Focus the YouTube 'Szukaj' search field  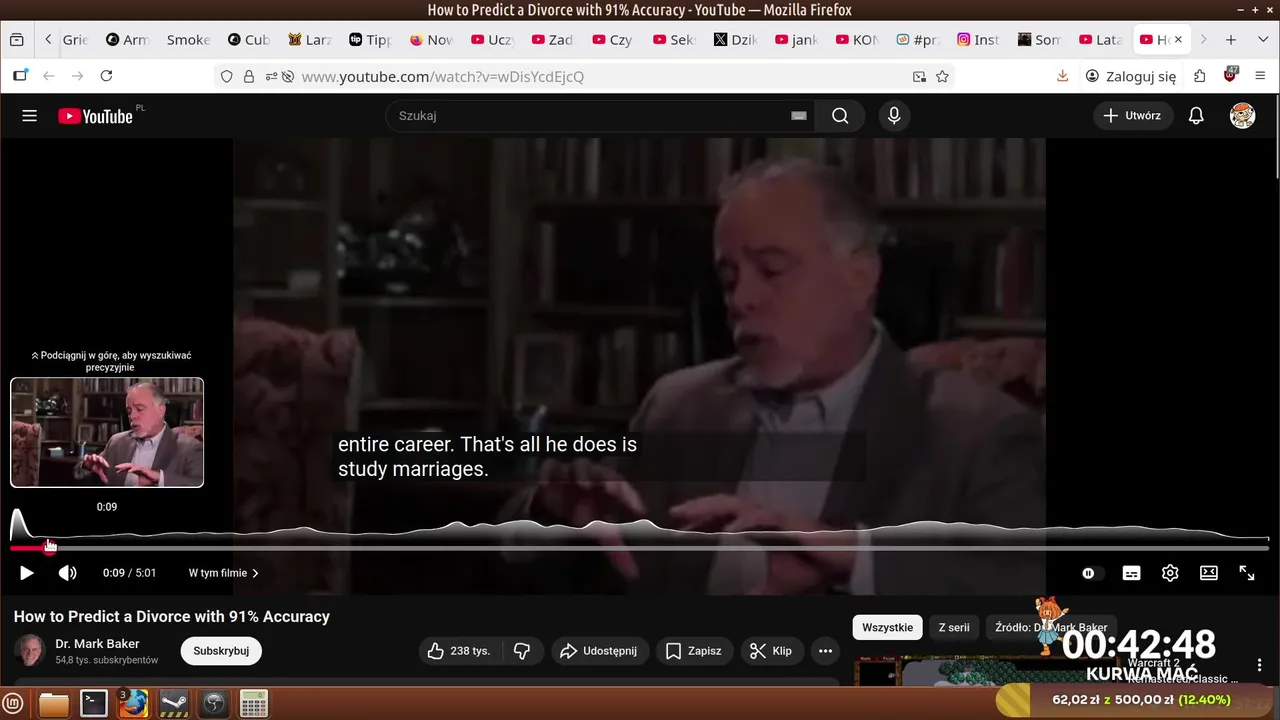(x=600, y=116)
